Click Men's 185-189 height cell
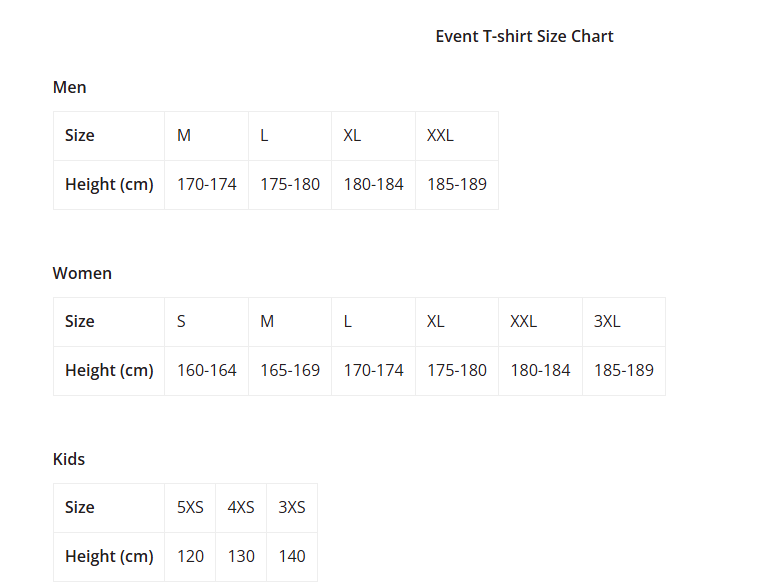 click(x=456, y=184)
